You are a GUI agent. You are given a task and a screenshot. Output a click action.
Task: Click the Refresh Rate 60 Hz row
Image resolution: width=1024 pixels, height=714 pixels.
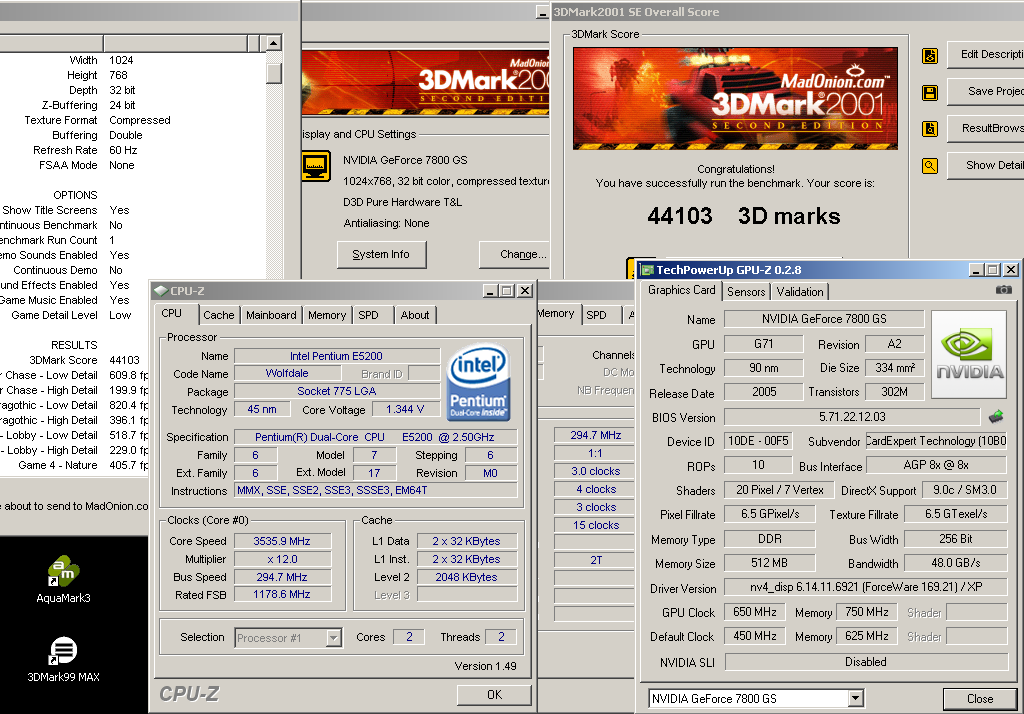click(85, 150)
